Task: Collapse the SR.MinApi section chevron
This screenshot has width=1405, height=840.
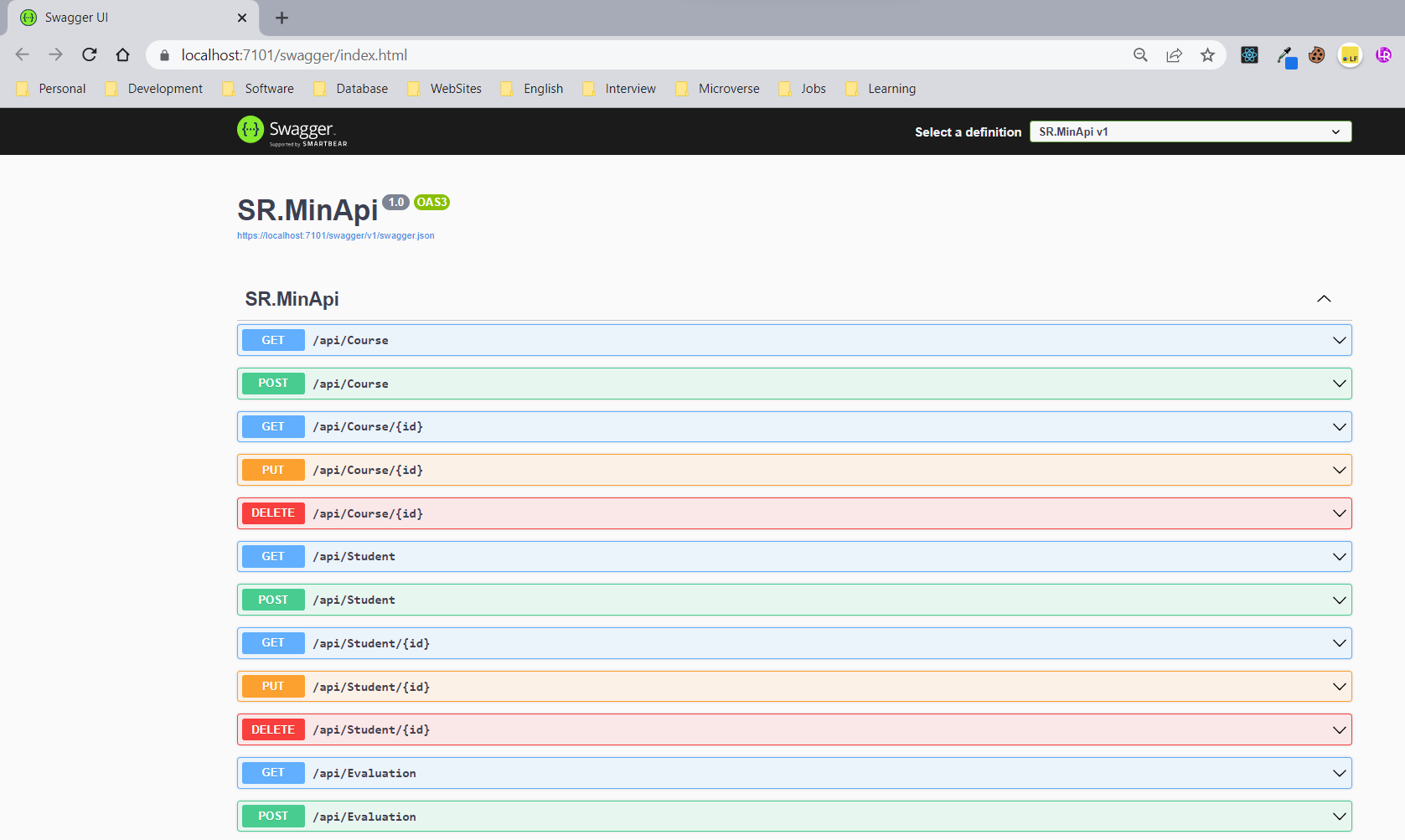Action: [1324, 298]
